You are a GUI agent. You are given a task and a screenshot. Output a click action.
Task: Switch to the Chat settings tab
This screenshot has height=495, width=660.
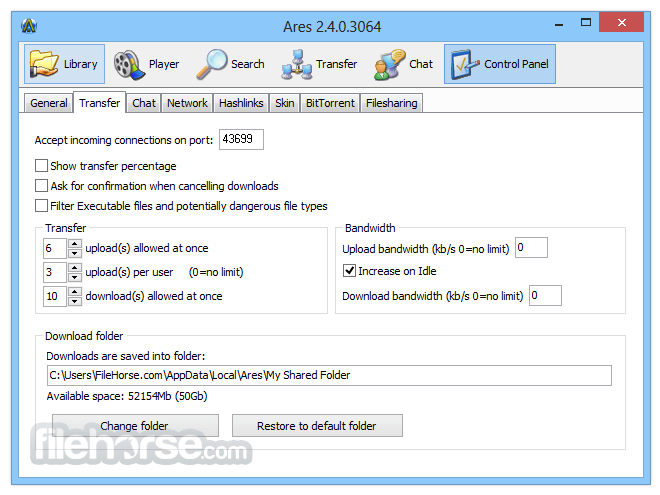point(144,103)
